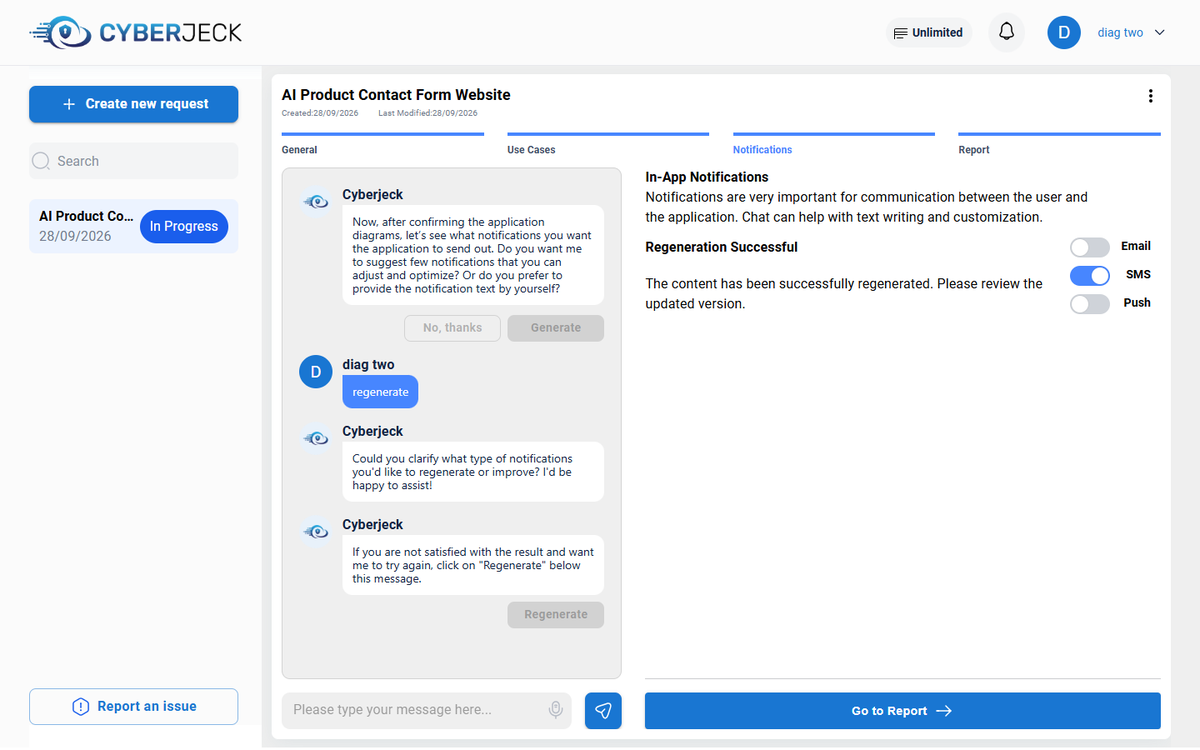Click Report an issue button

(x=133, y=706)
